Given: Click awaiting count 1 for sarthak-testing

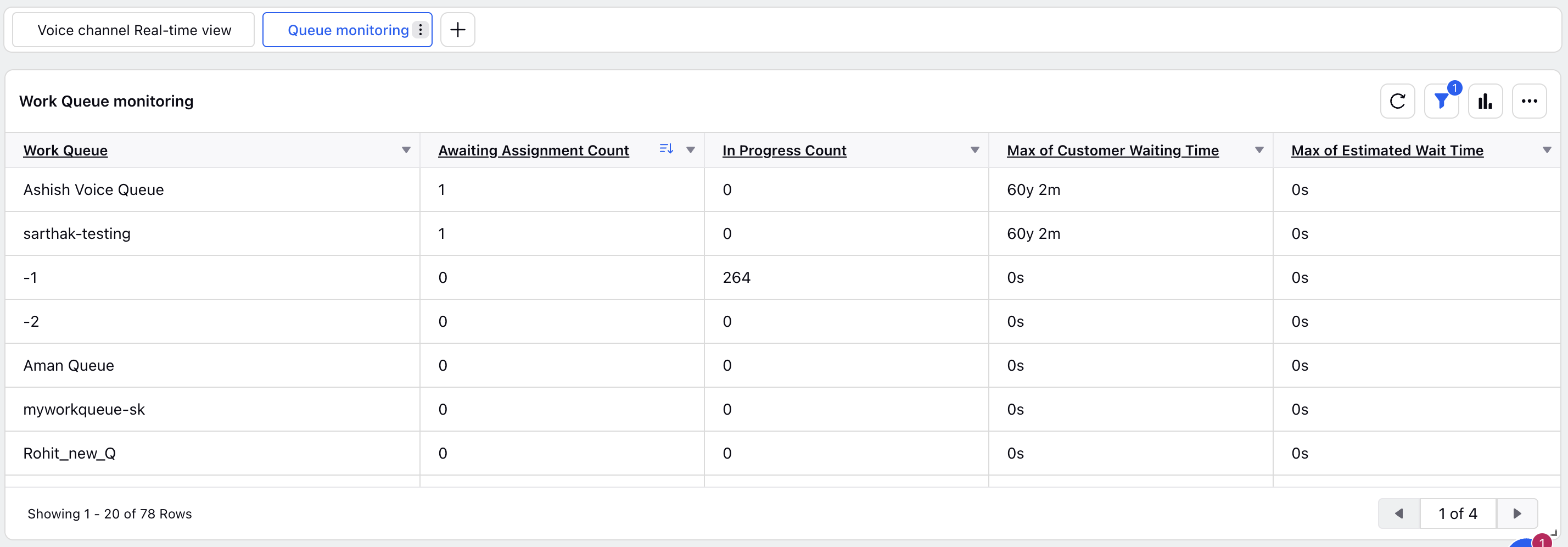Looking at the screenshot, I should click(x=442, y=233).
